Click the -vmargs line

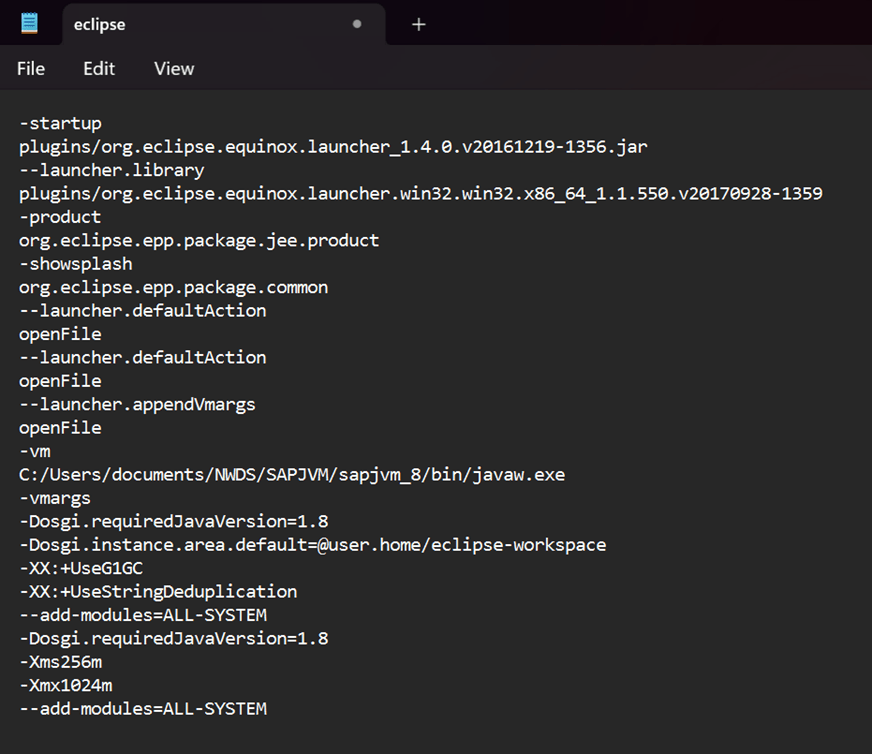tap(55, 498)
